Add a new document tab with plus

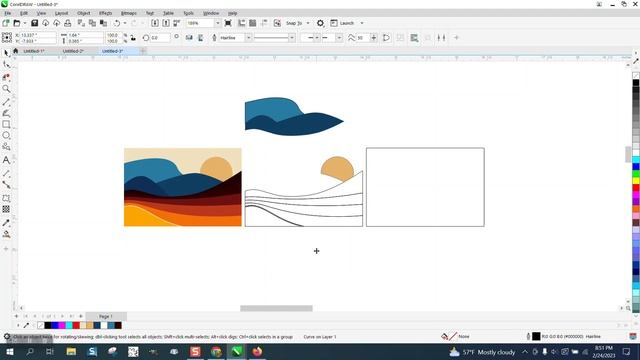tap(143, 51)
